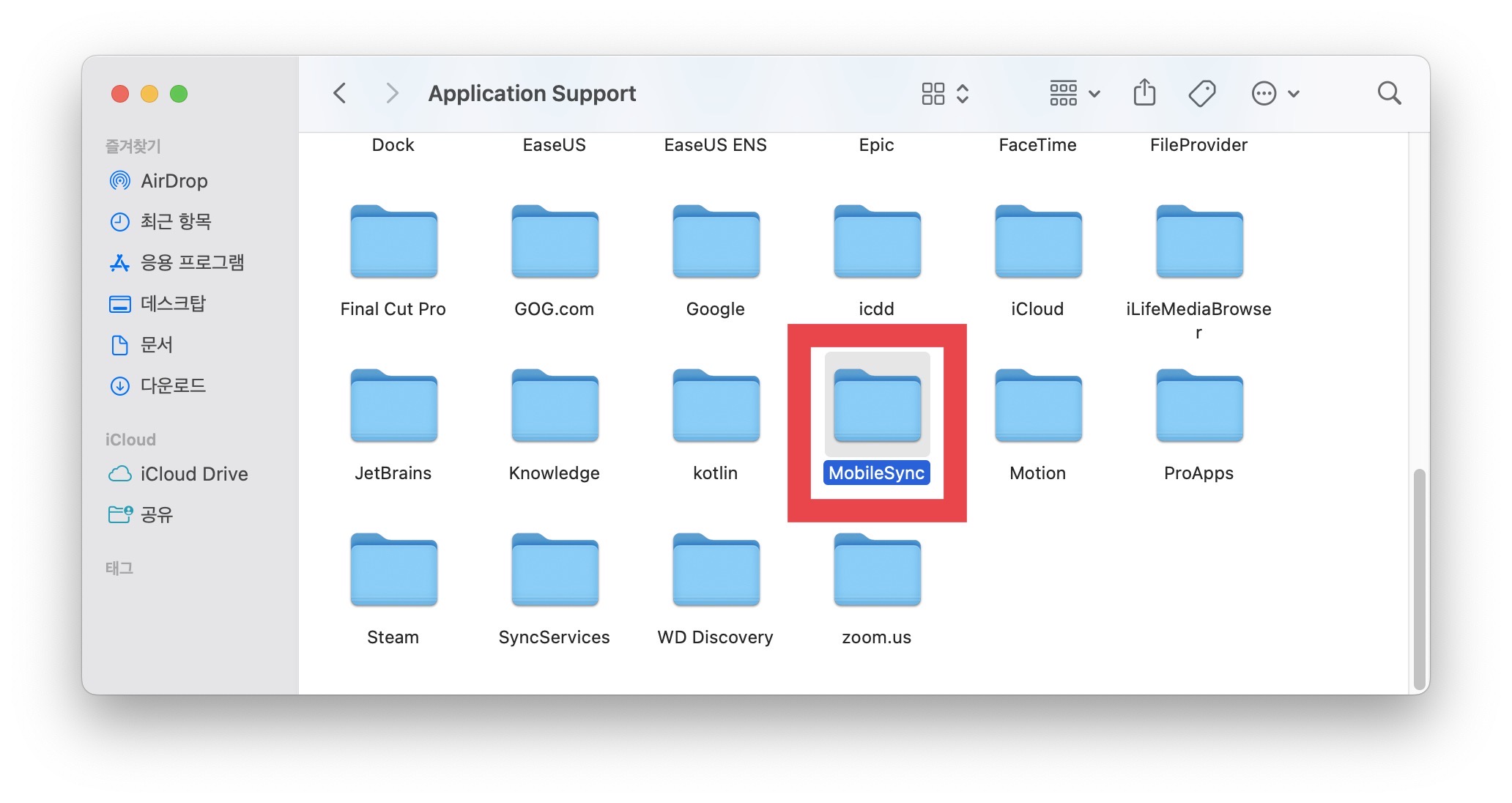This screenshot has width=1512, height=803.
Task: Click the Tags toolbar icon
Action: [1201, 93]
